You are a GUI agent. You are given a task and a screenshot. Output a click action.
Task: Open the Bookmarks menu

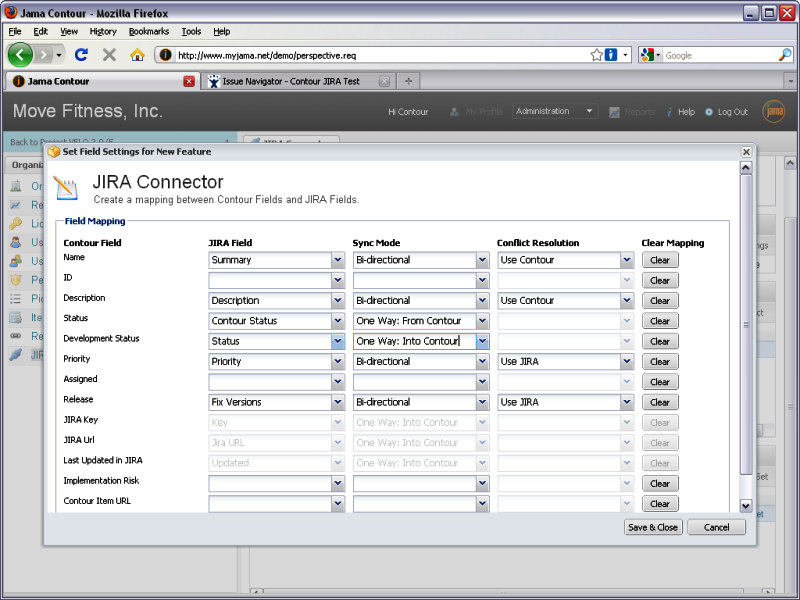point(148,31)
